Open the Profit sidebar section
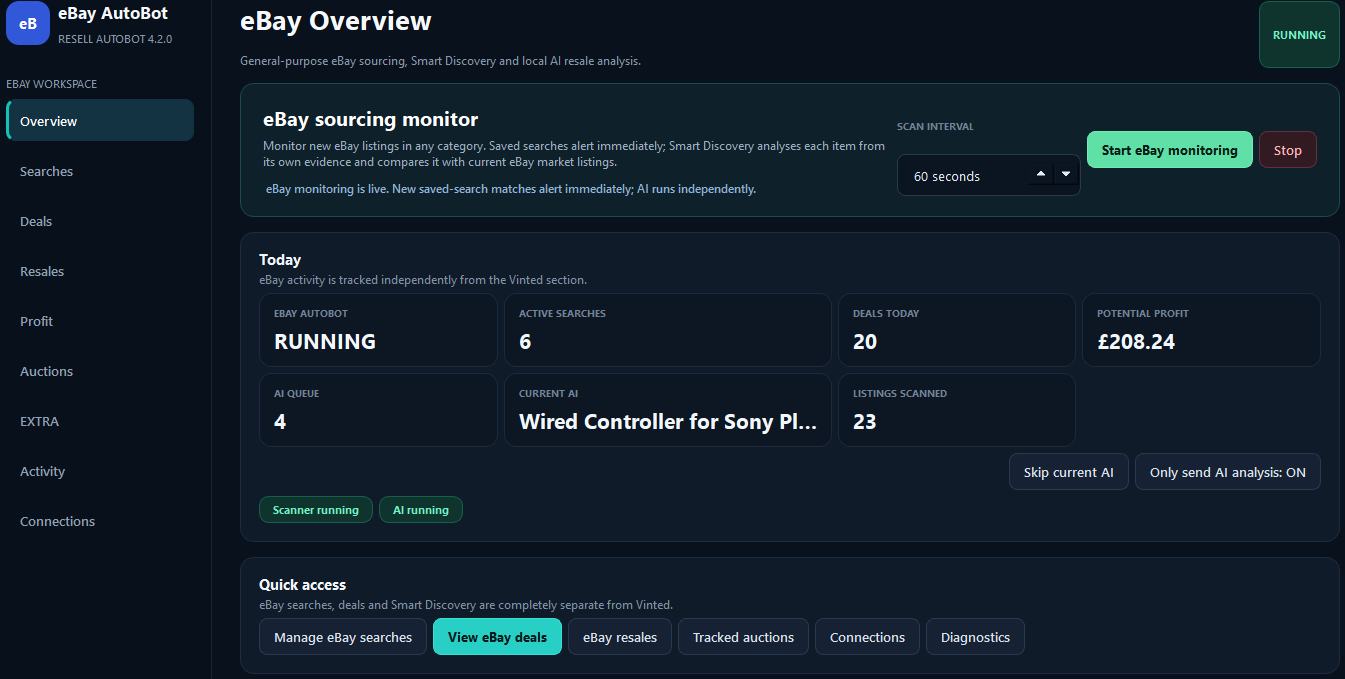1345x679 pixels. [x=100, y=321]
